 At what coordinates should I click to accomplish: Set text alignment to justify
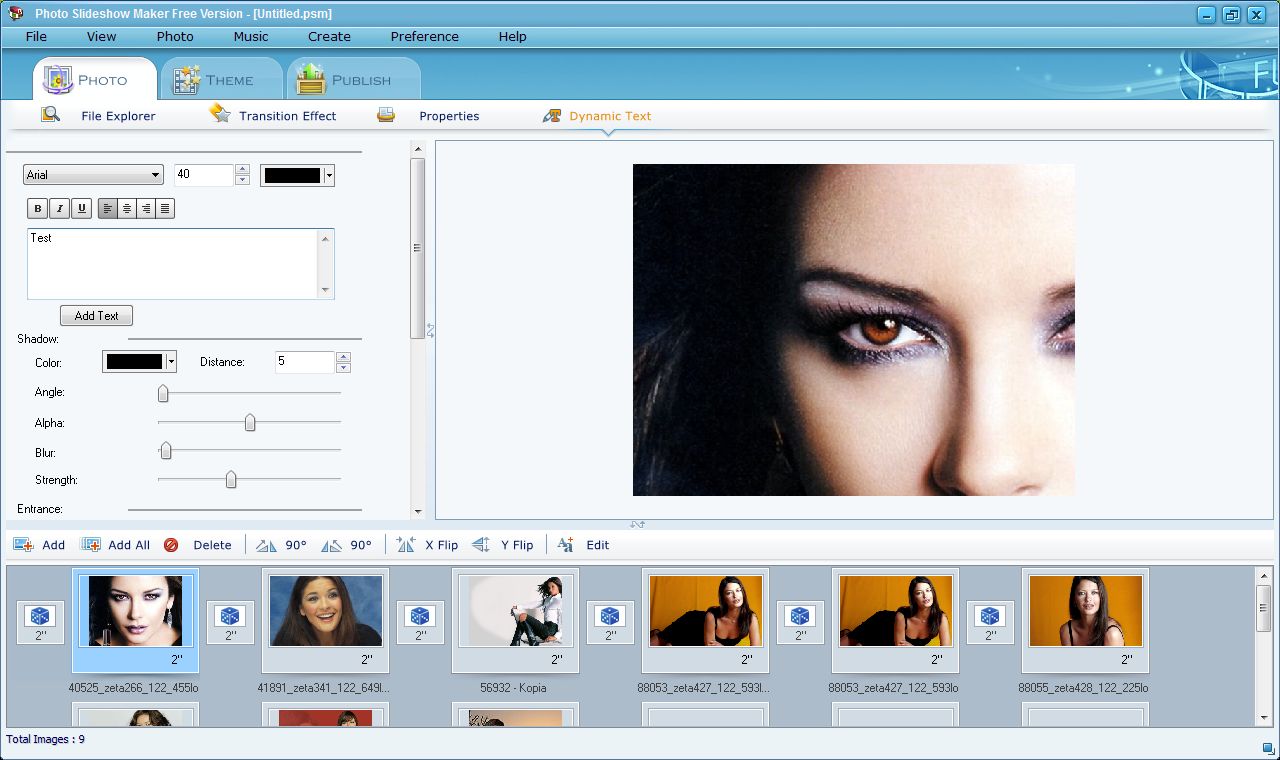(x=165, y=208)
